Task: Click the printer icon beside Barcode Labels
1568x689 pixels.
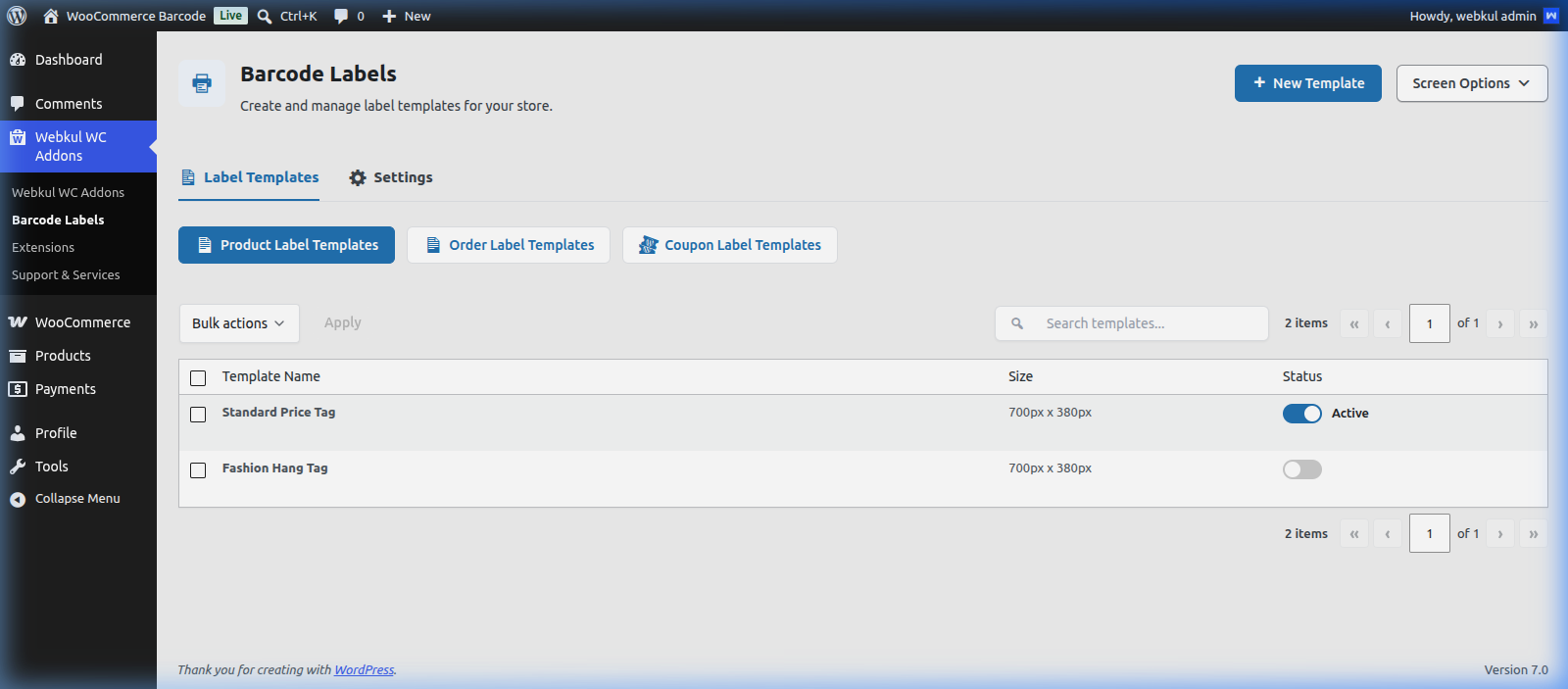Action: coord(202,83)
